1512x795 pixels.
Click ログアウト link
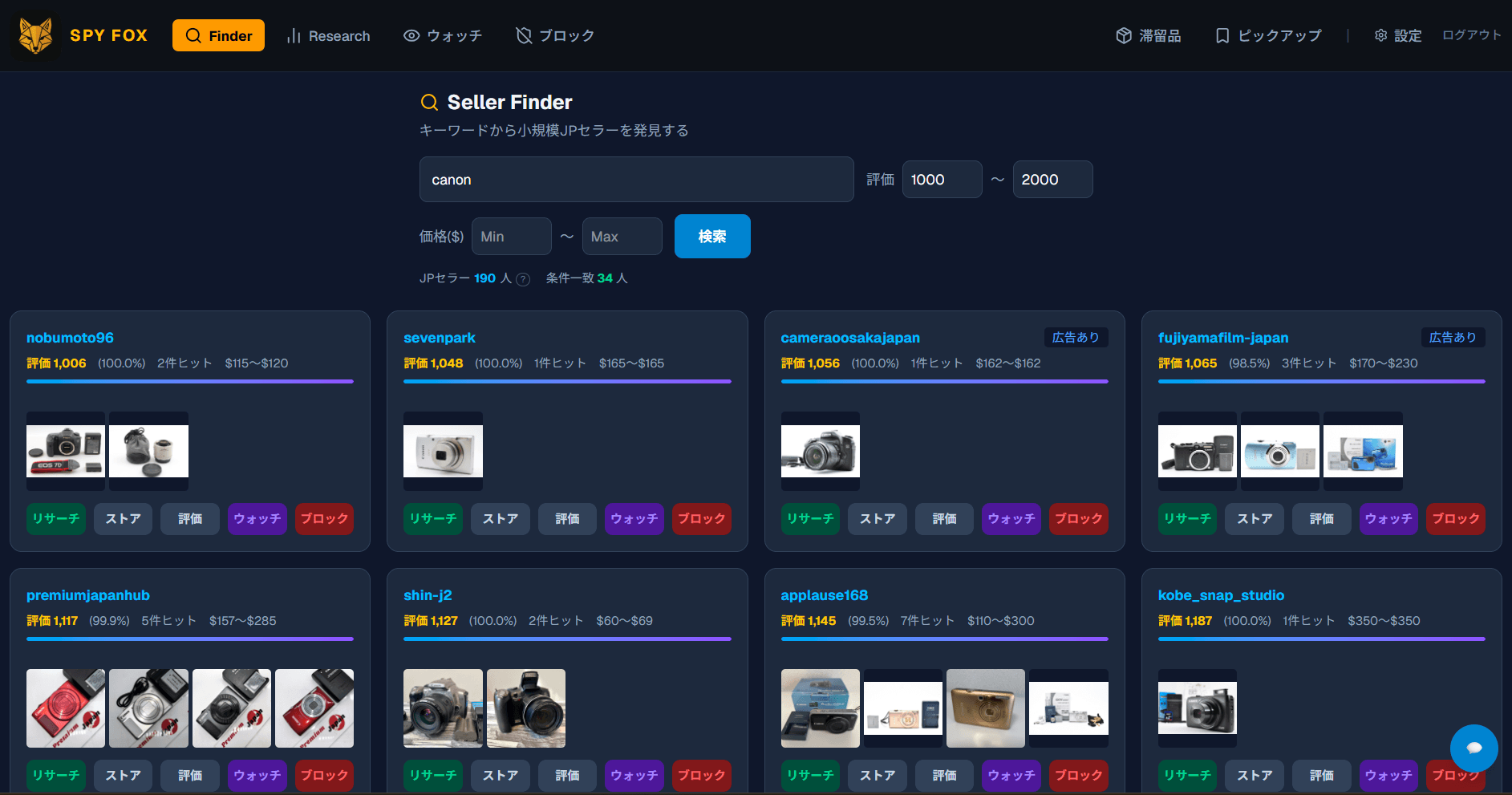click(x=1471, y=35)
